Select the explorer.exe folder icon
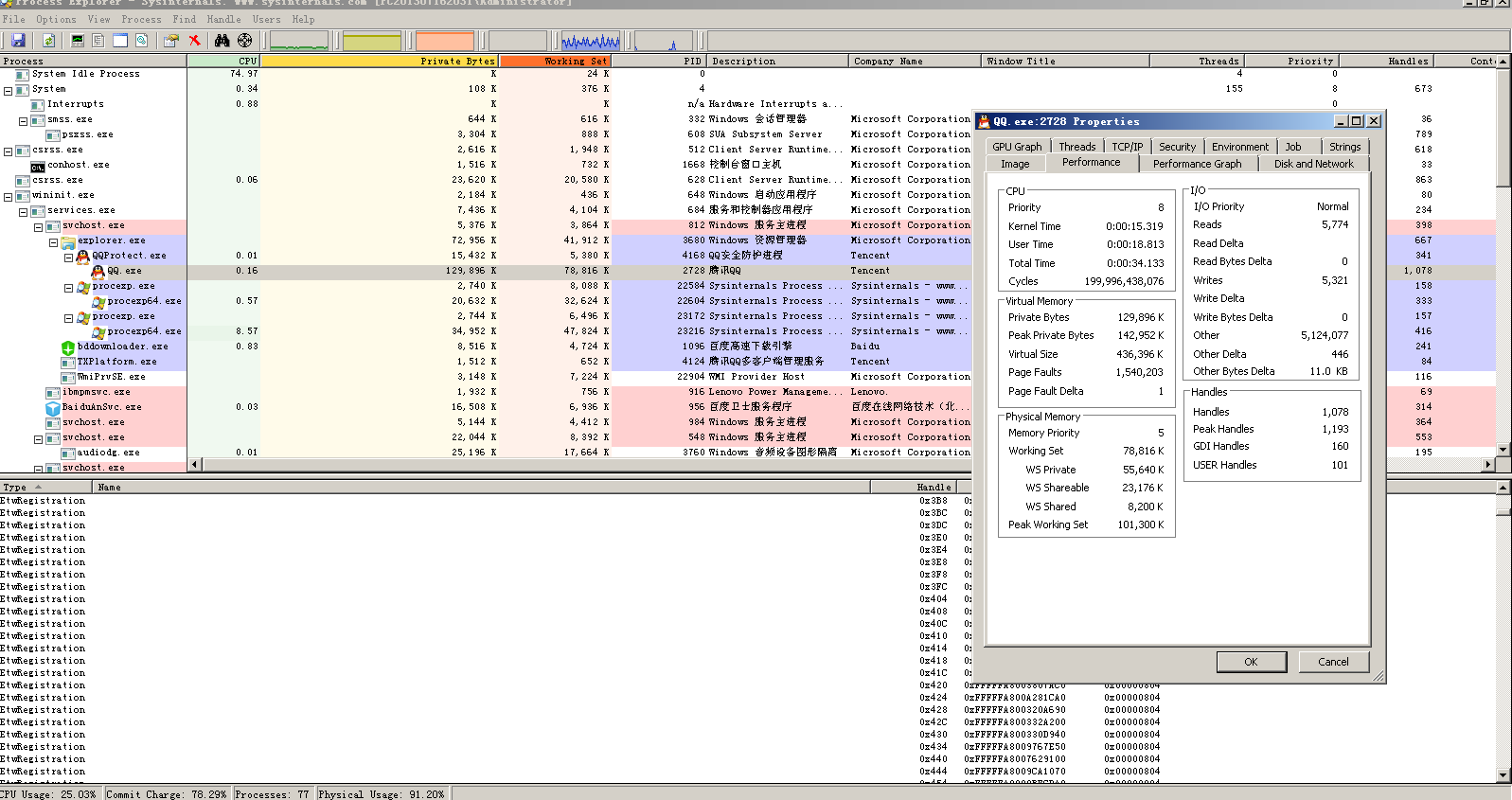This screenshot has height=800, width=1512. click(68, 240)
